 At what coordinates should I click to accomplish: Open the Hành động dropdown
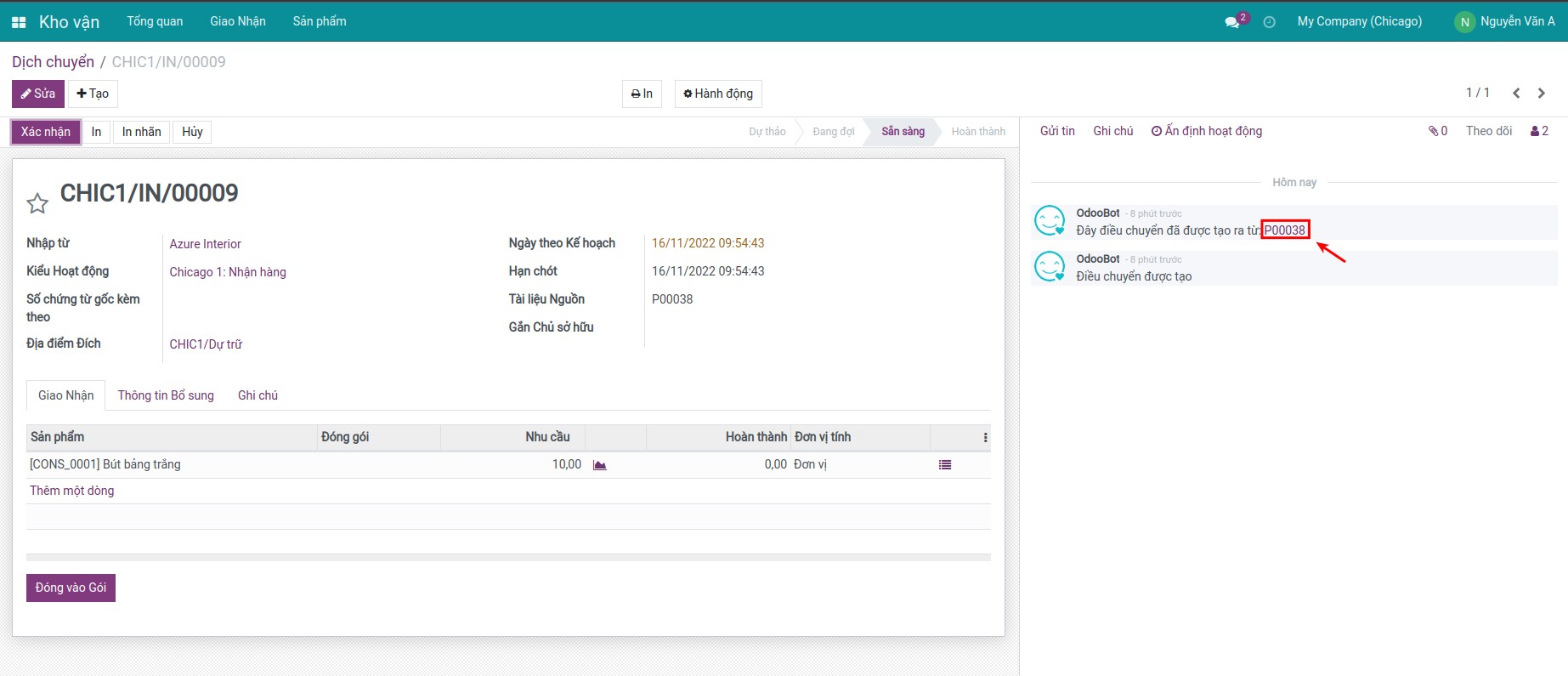point(718,94)
